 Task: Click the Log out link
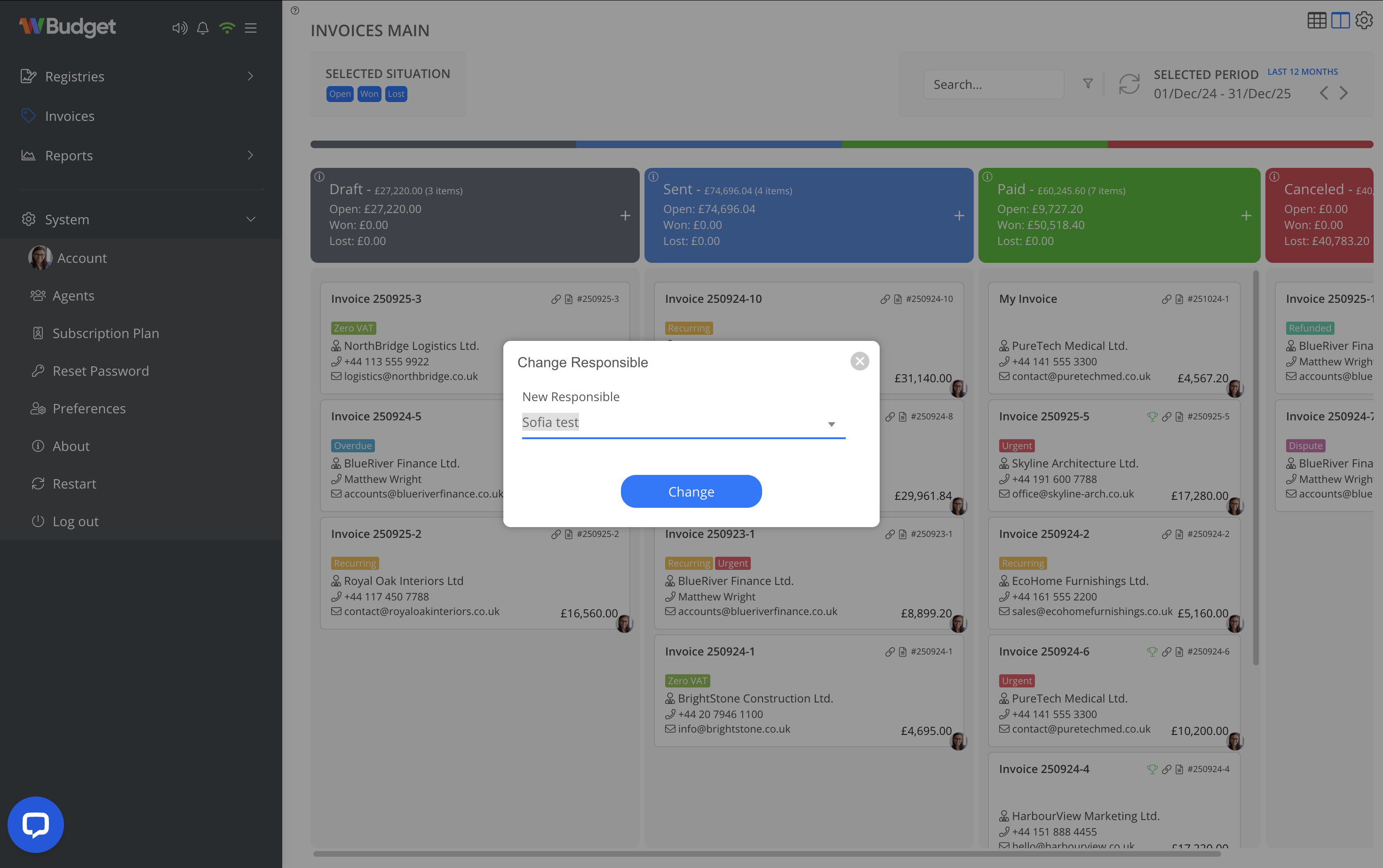click(75, 521)
